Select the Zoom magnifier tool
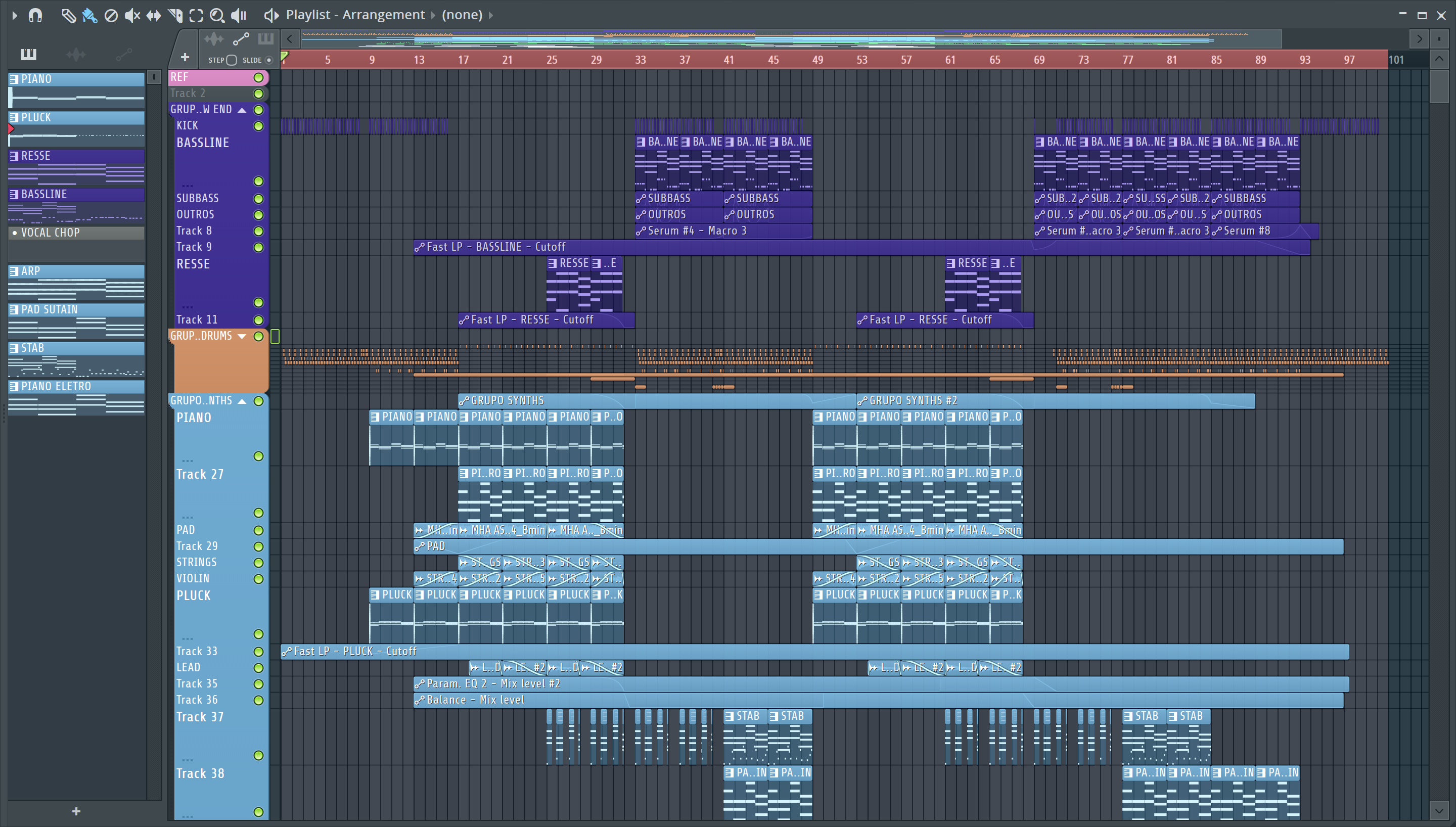This screenshot has height=827, width=1456. point(217,15)
